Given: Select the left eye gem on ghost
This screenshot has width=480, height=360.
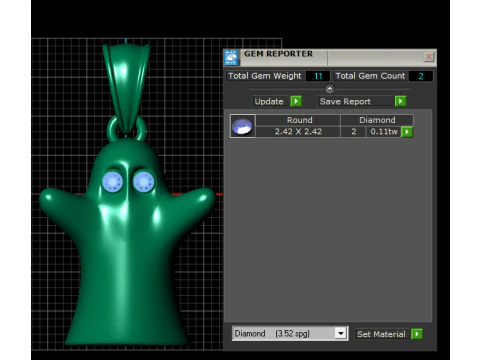Looking at the screenshot, I should click(112, 182).
